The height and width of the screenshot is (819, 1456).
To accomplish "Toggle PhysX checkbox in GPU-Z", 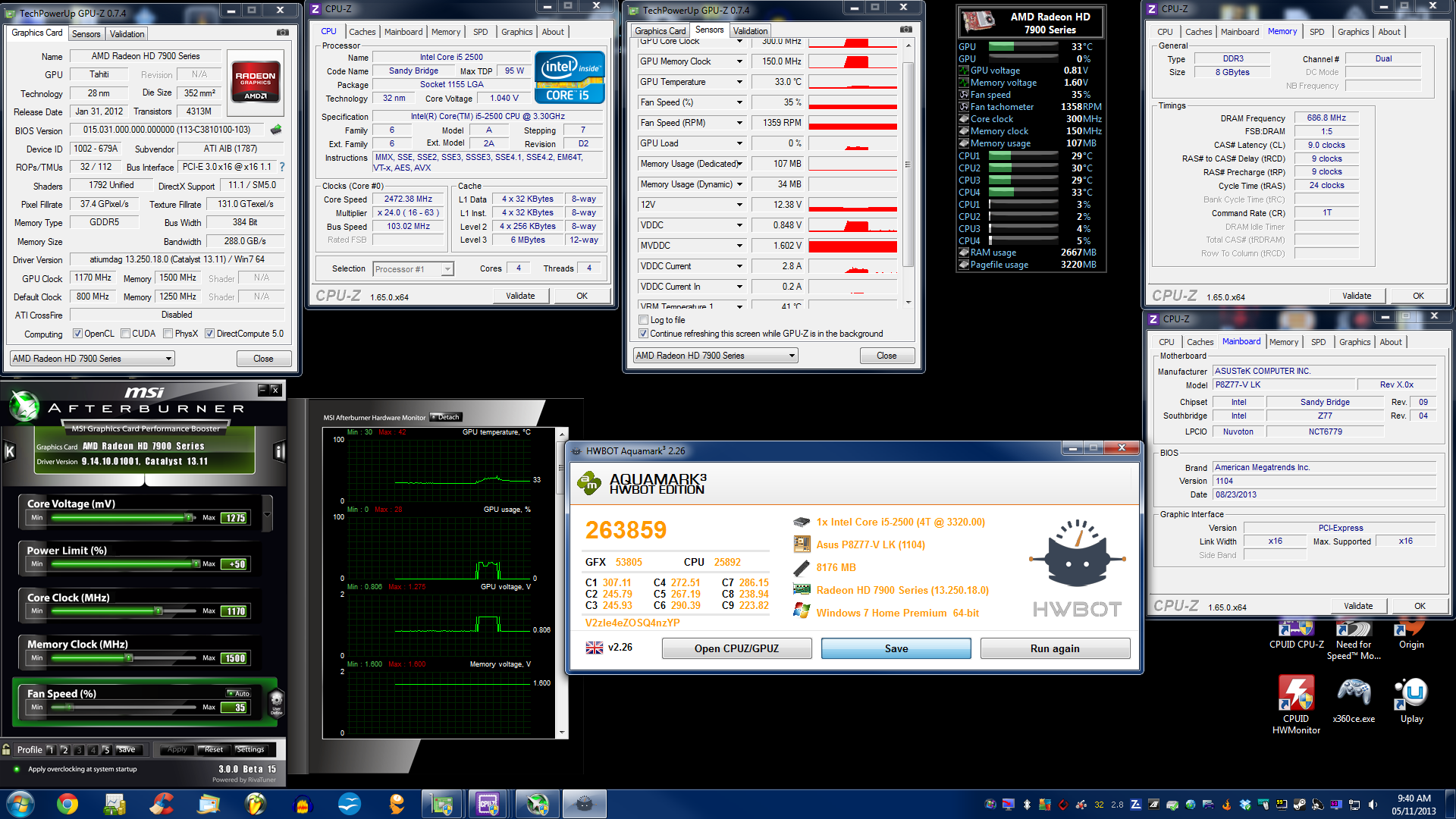I will click(x=168, y=334).
